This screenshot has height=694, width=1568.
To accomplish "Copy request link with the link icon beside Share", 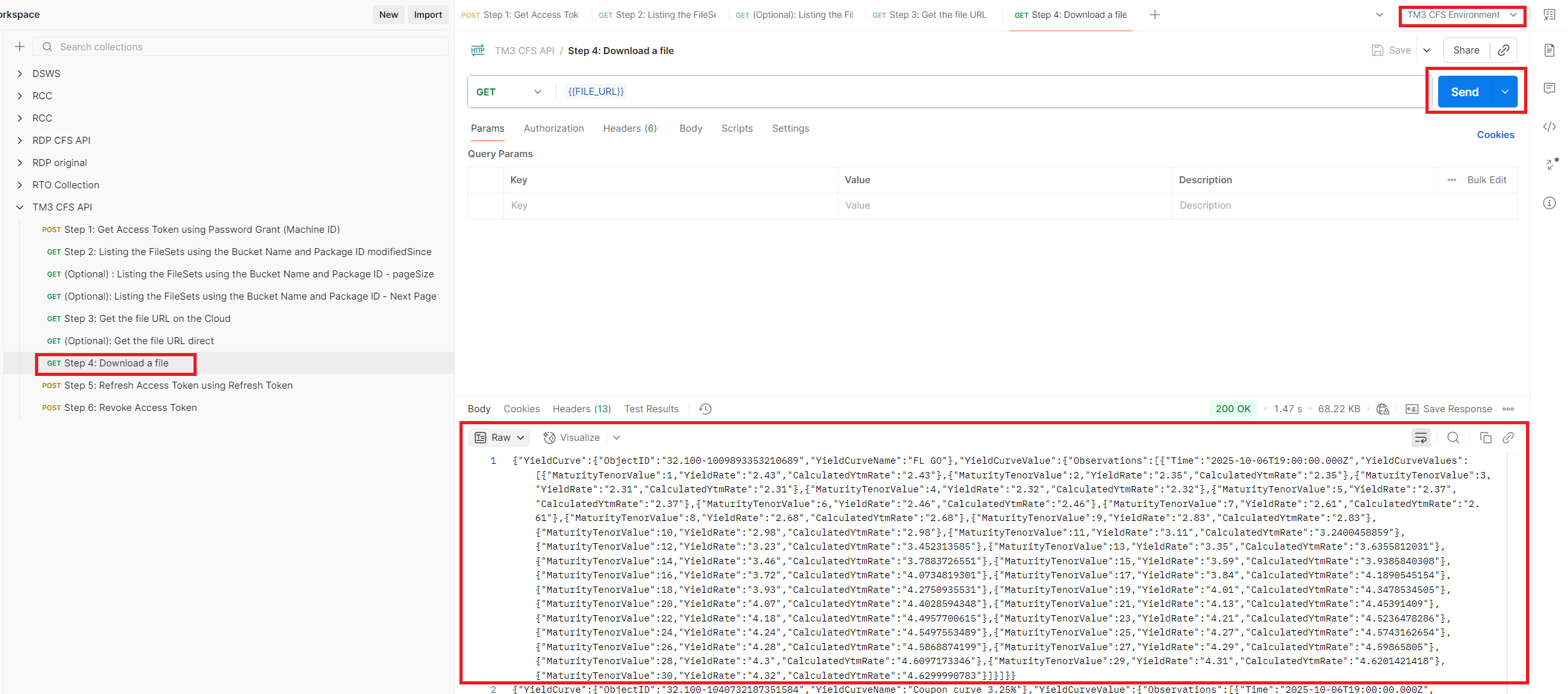I will [x=1504, y=50].
